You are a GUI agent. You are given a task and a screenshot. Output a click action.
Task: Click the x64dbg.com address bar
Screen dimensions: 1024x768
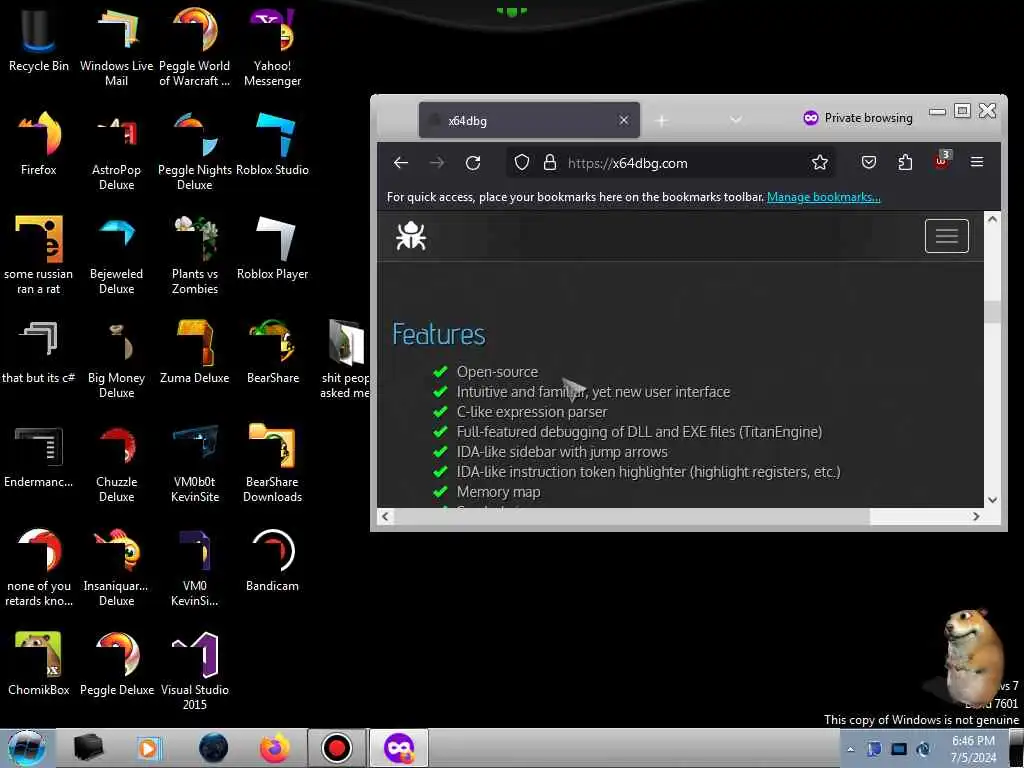click(669, 163)
